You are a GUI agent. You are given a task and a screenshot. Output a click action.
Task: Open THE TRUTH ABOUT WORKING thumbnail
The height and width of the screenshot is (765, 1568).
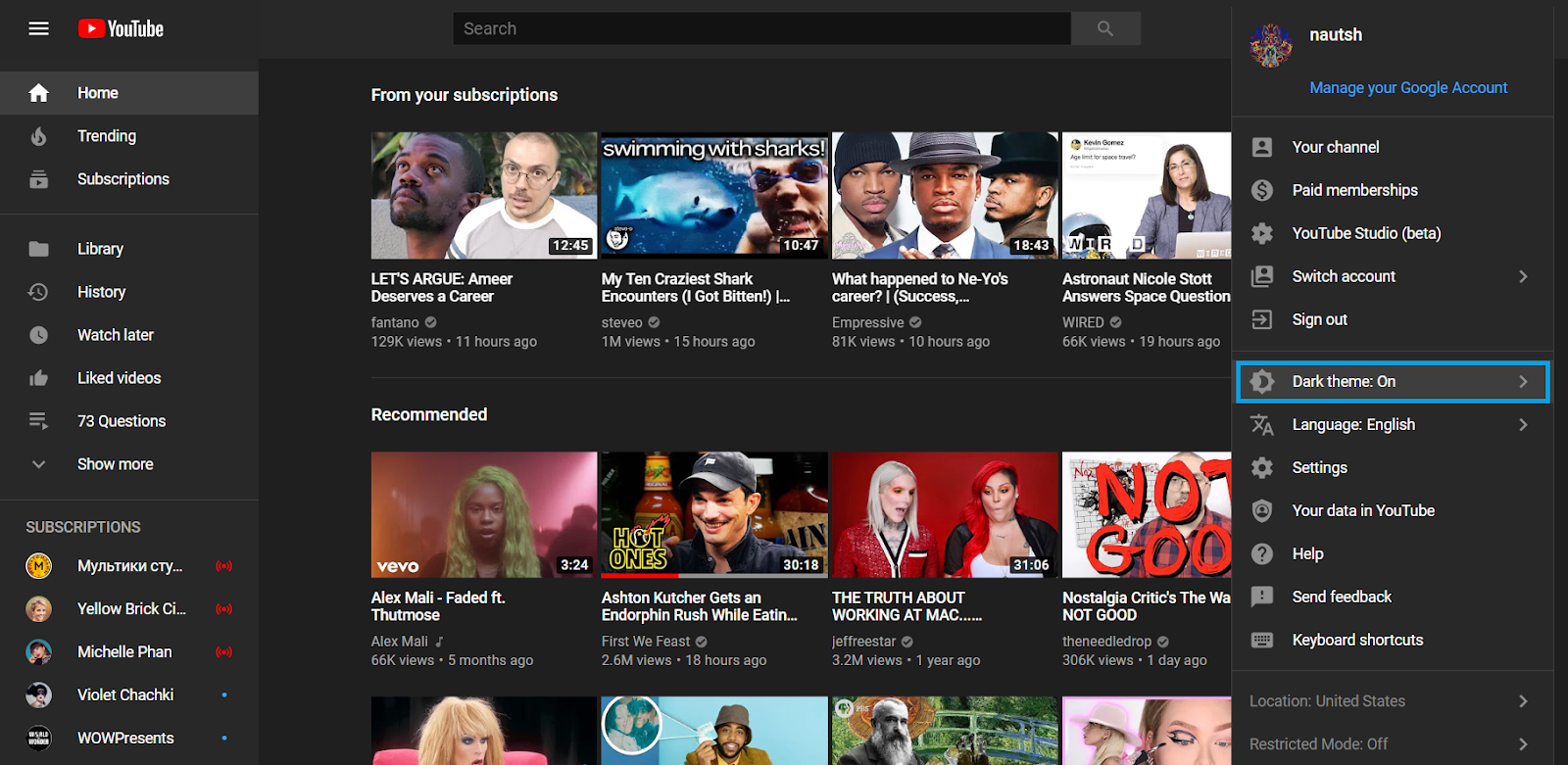point(945,514)
